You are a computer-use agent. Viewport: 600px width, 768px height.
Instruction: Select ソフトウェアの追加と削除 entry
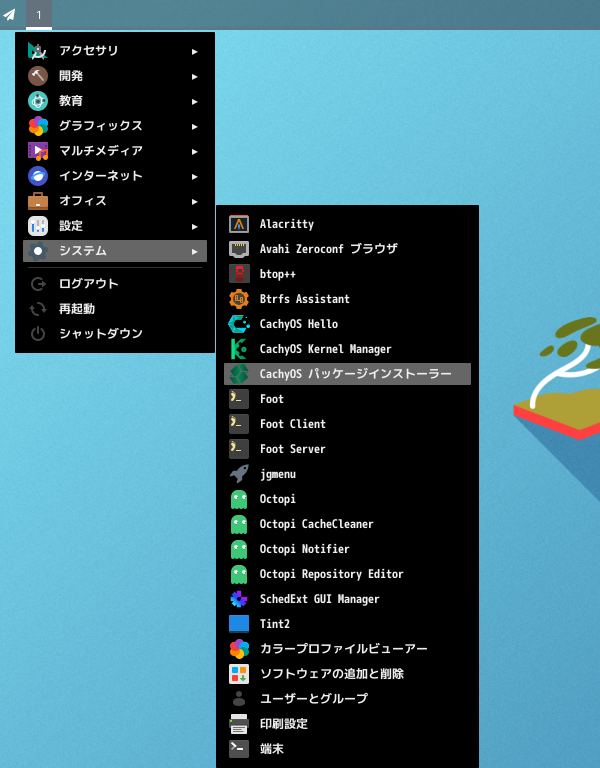[331, 674]
